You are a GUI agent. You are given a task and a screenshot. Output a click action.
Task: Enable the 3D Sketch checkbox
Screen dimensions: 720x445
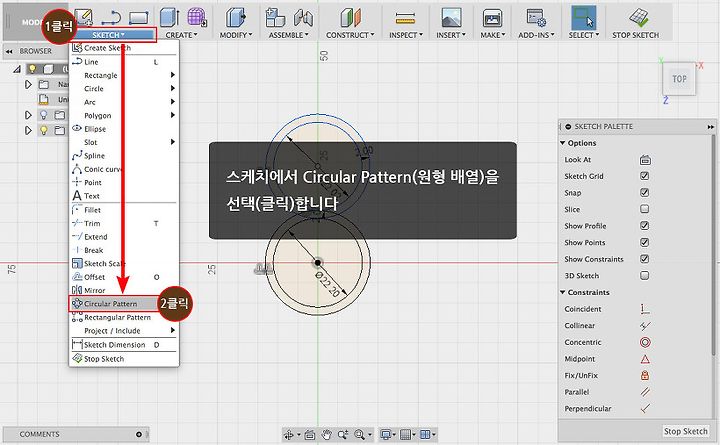[x=645, y=276]
